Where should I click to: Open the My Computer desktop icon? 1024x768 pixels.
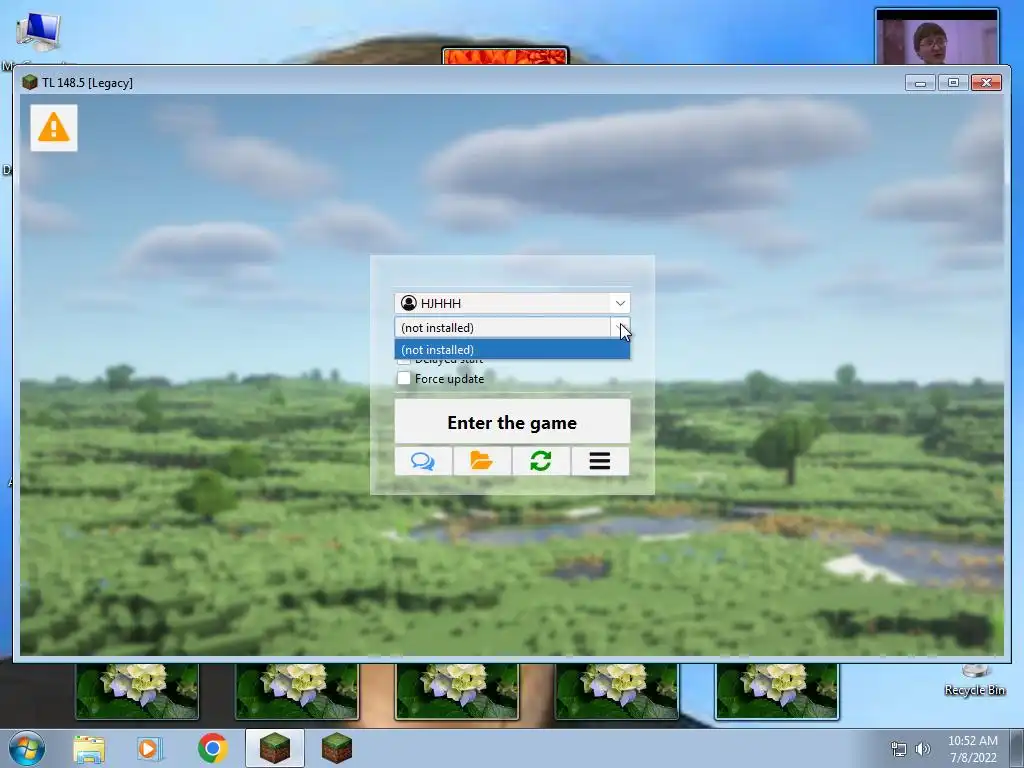(38, 33)
